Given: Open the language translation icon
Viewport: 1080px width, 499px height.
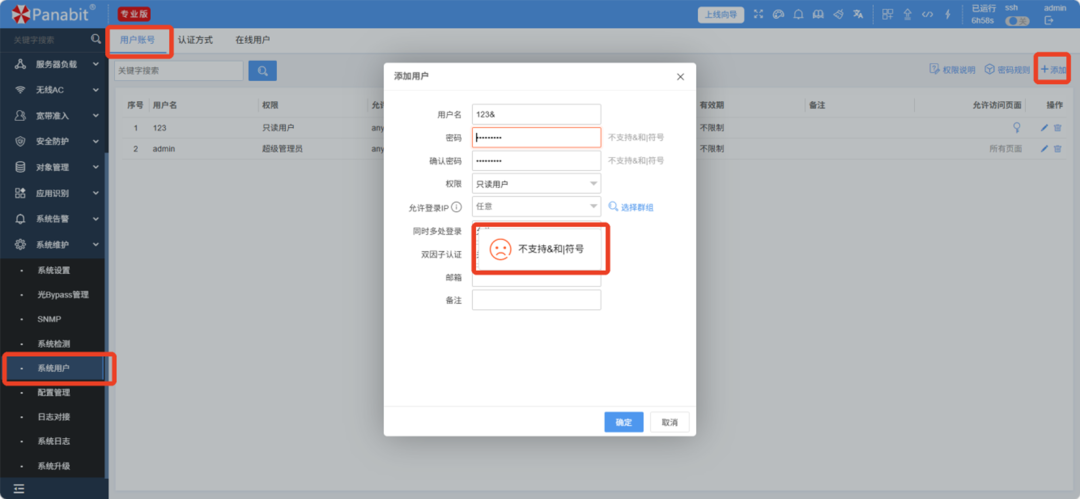Looking at the screenshot, I should (x=858, y=14).
